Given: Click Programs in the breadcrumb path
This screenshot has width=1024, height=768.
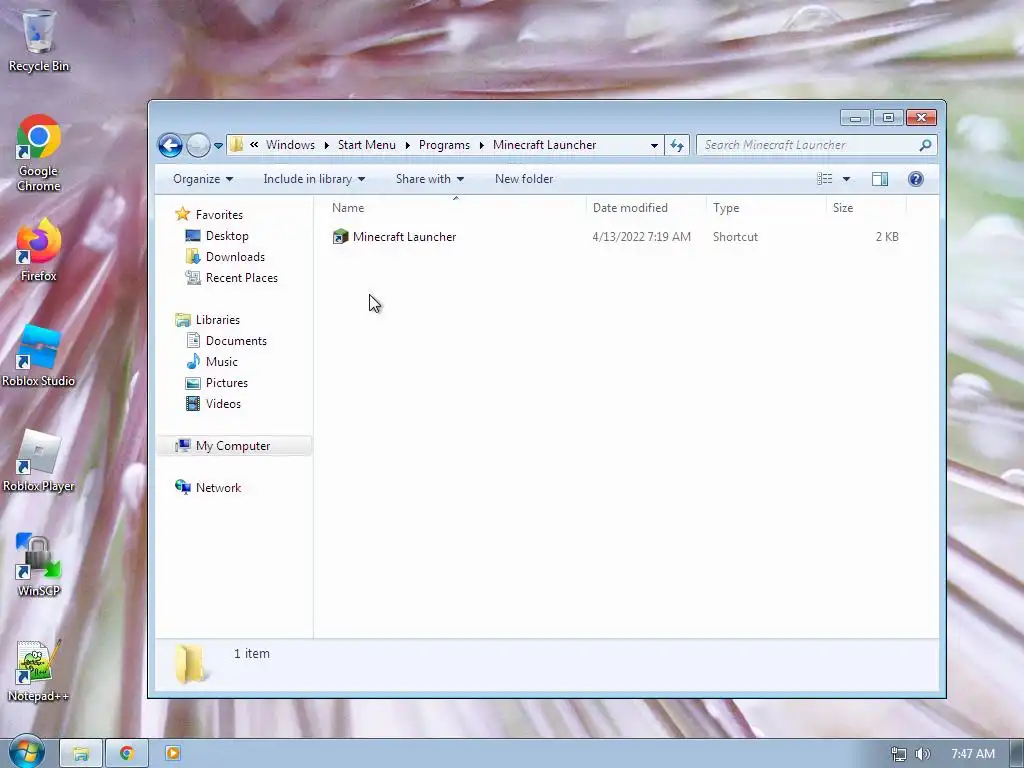Looking at the screenshot, I should point(444,145).
